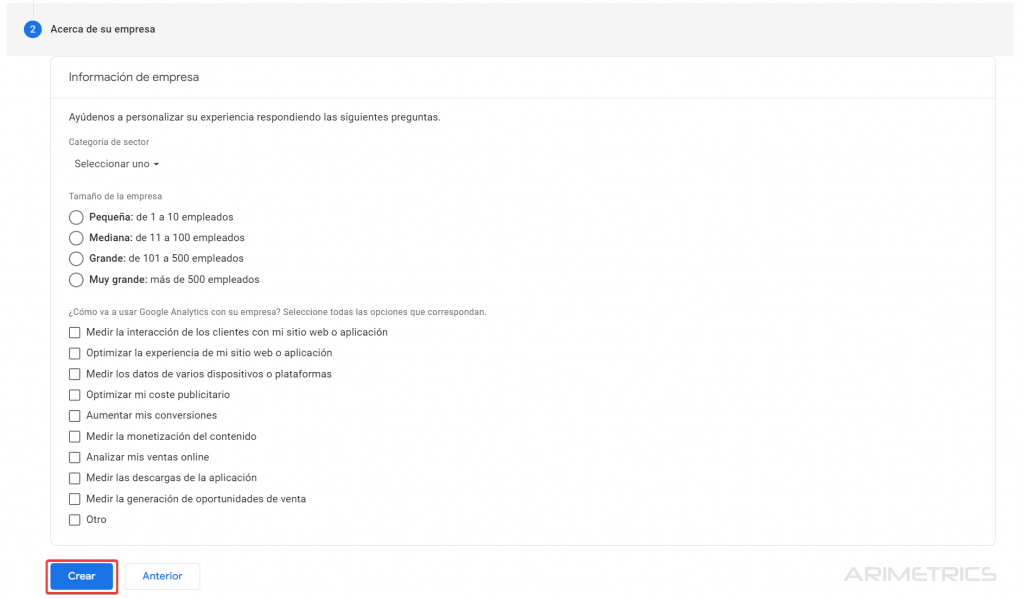Tick 'Medir los datos de varios dispositivos'
The height and width of the screenshot is (599, 1024).
(74, 374)
